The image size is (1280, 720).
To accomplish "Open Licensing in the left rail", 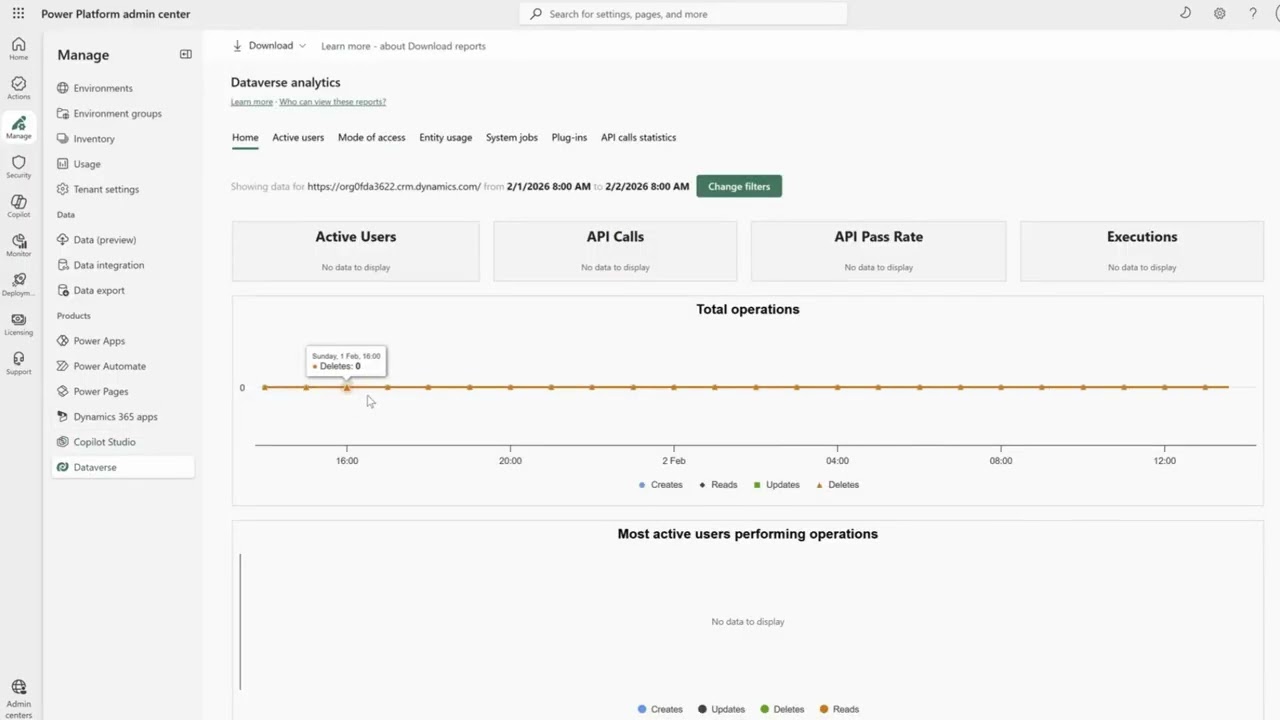I will click(x=18, y=323).
